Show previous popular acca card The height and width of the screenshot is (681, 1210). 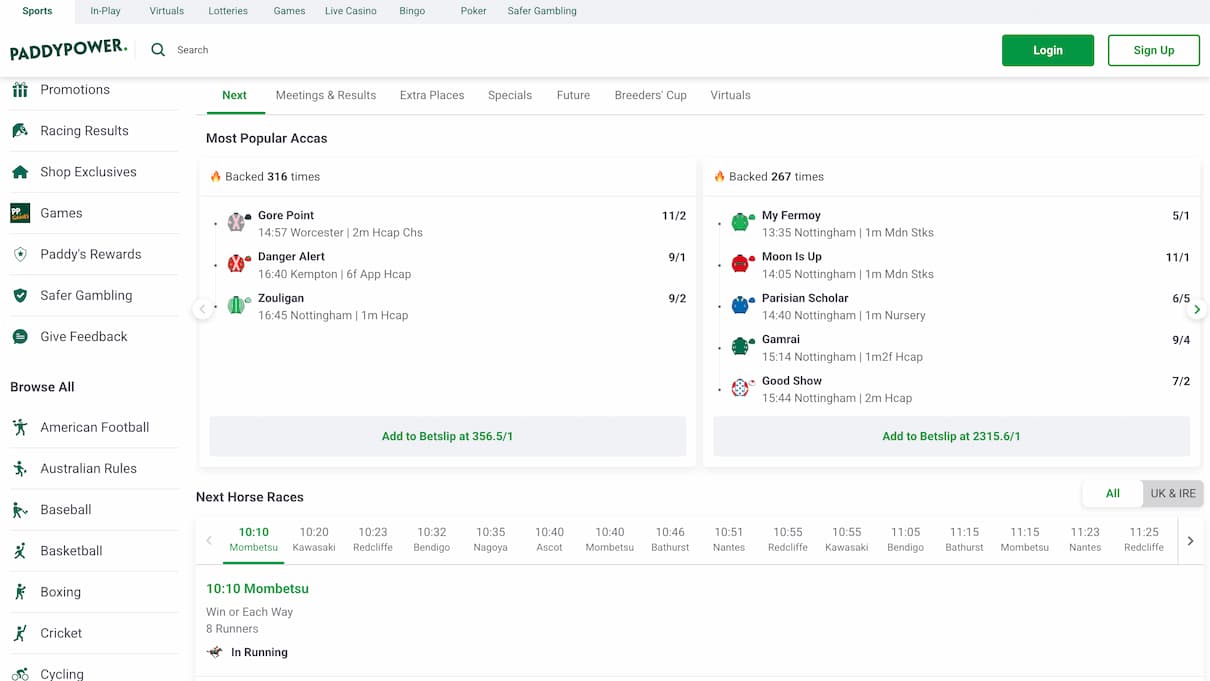[x=203, y=309]
